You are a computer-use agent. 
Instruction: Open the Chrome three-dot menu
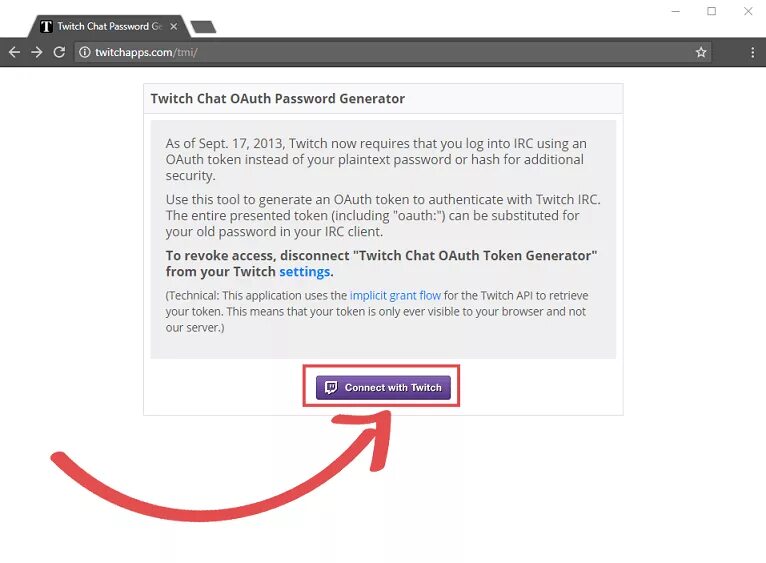(x=751, y=52)
